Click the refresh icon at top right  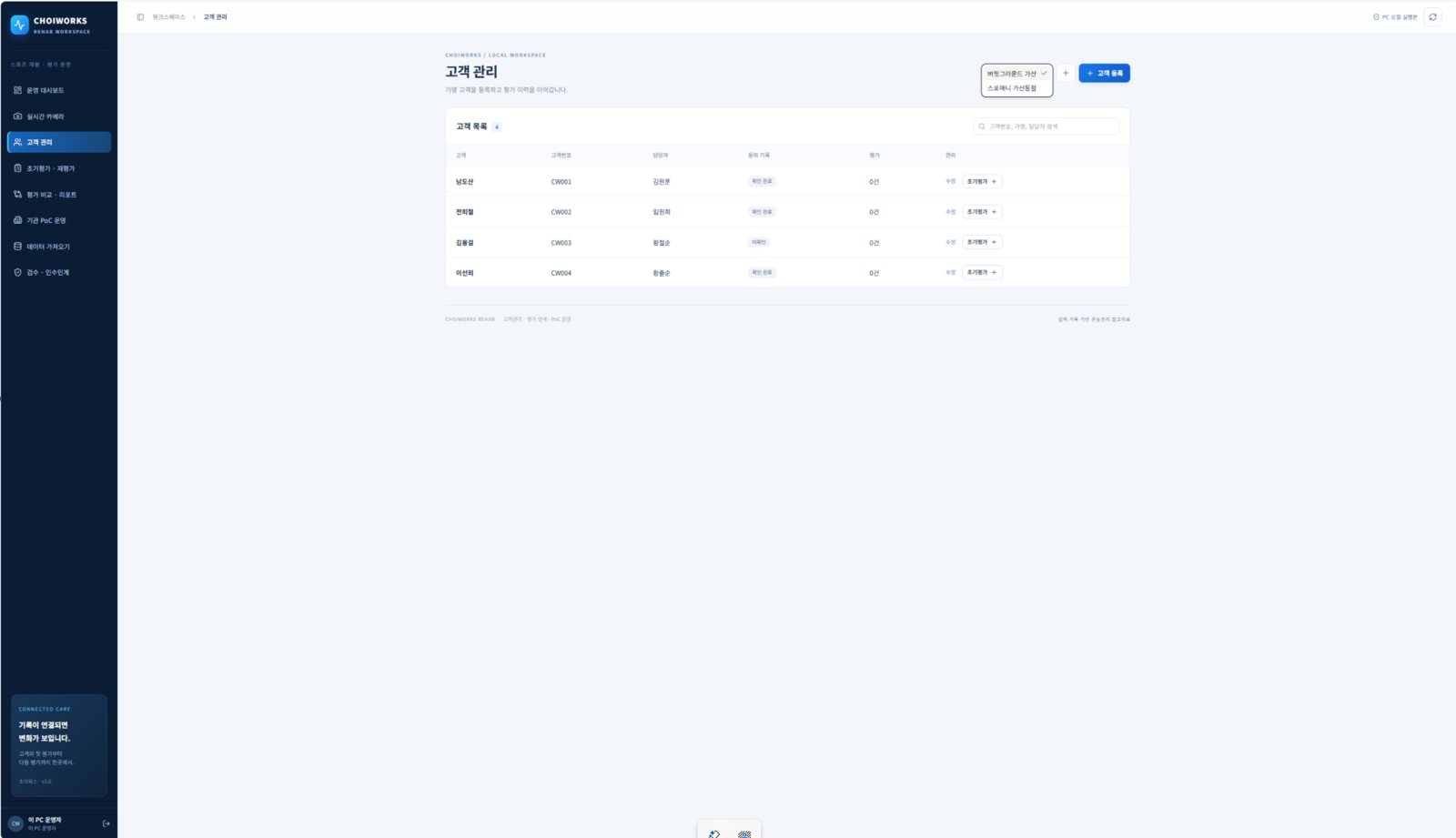[1432, 17]
